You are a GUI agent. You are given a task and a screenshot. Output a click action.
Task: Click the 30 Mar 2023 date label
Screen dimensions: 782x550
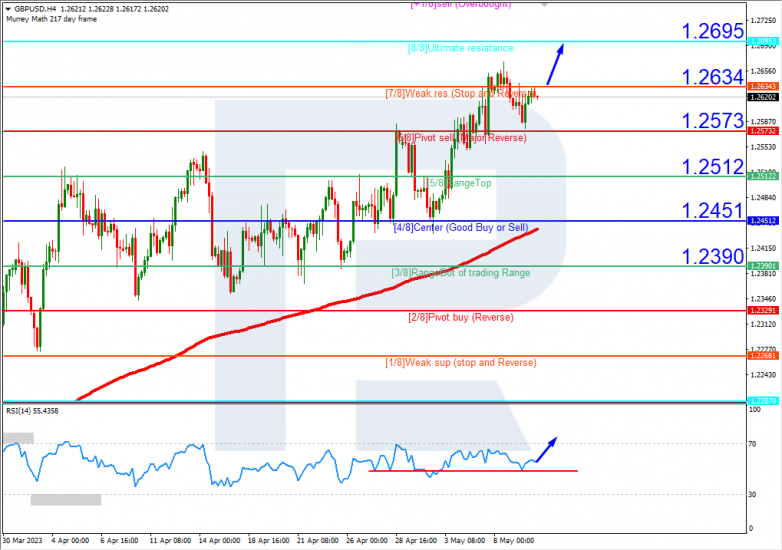click(22, 541)
